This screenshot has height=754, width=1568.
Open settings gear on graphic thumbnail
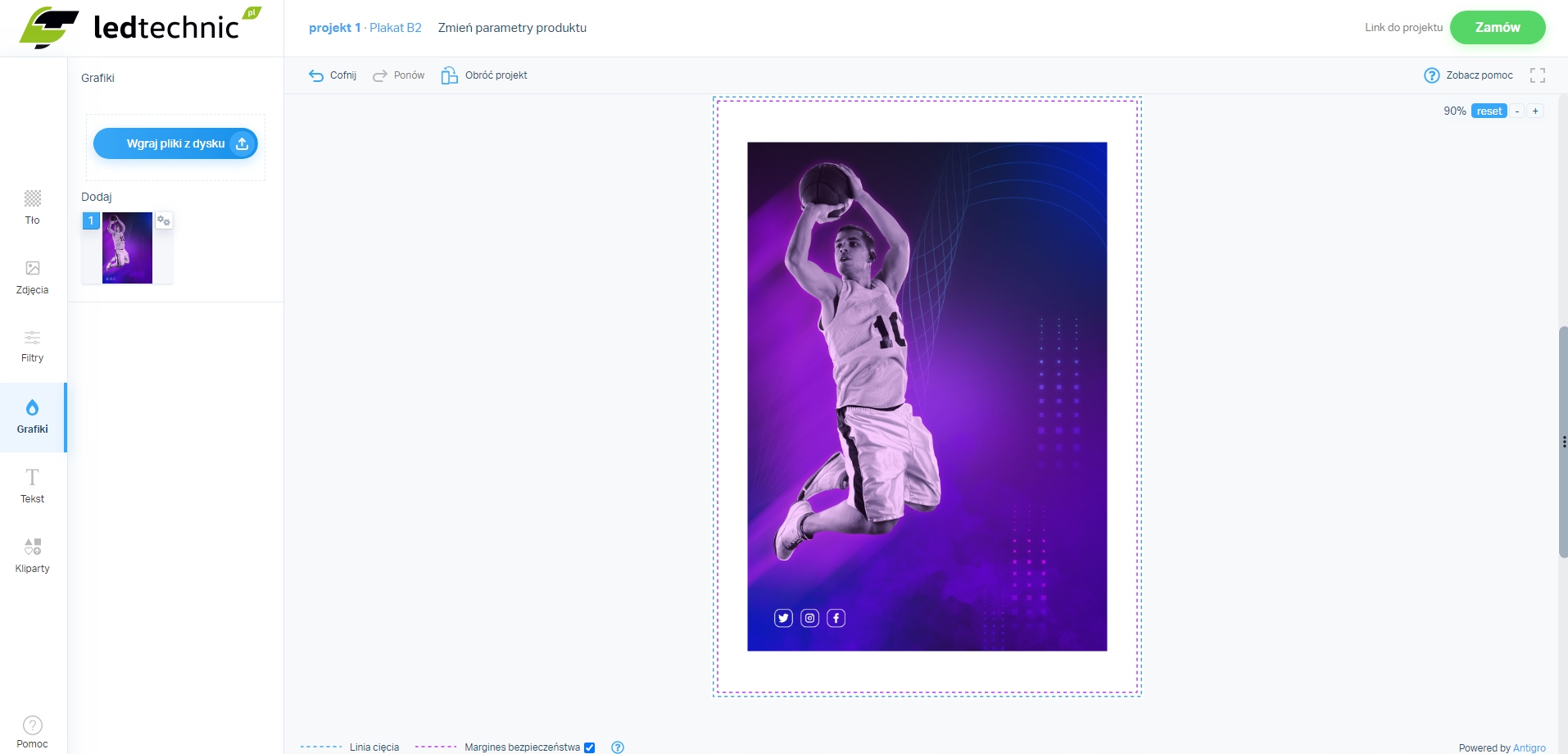pos(164,220)
